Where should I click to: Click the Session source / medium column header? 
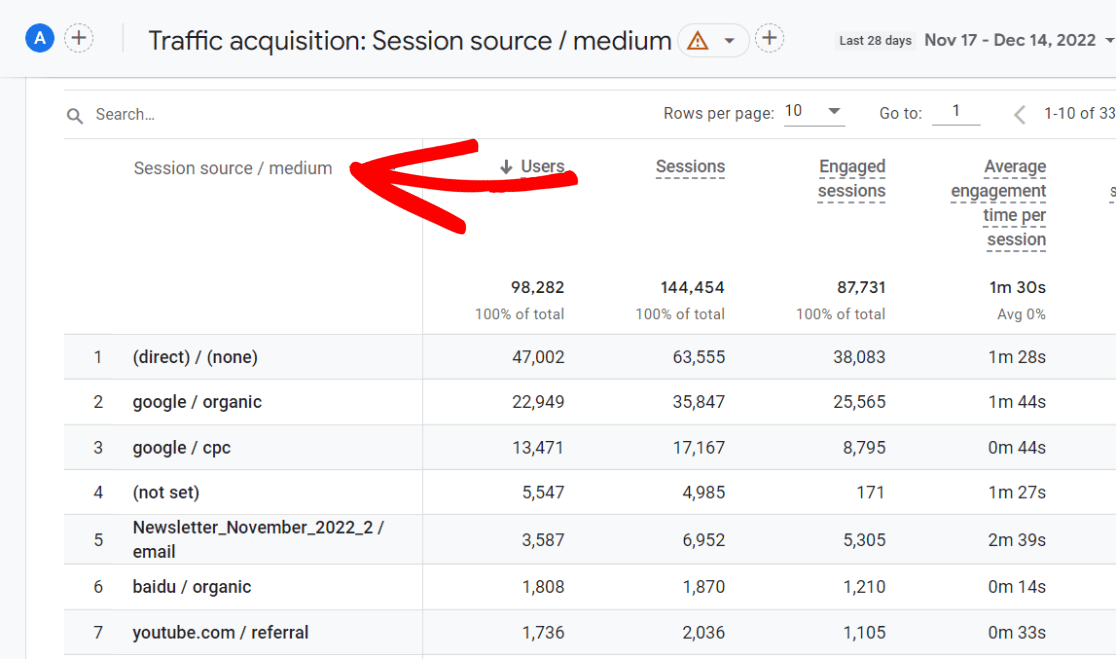pyautogui.click(x=232, y=168)
